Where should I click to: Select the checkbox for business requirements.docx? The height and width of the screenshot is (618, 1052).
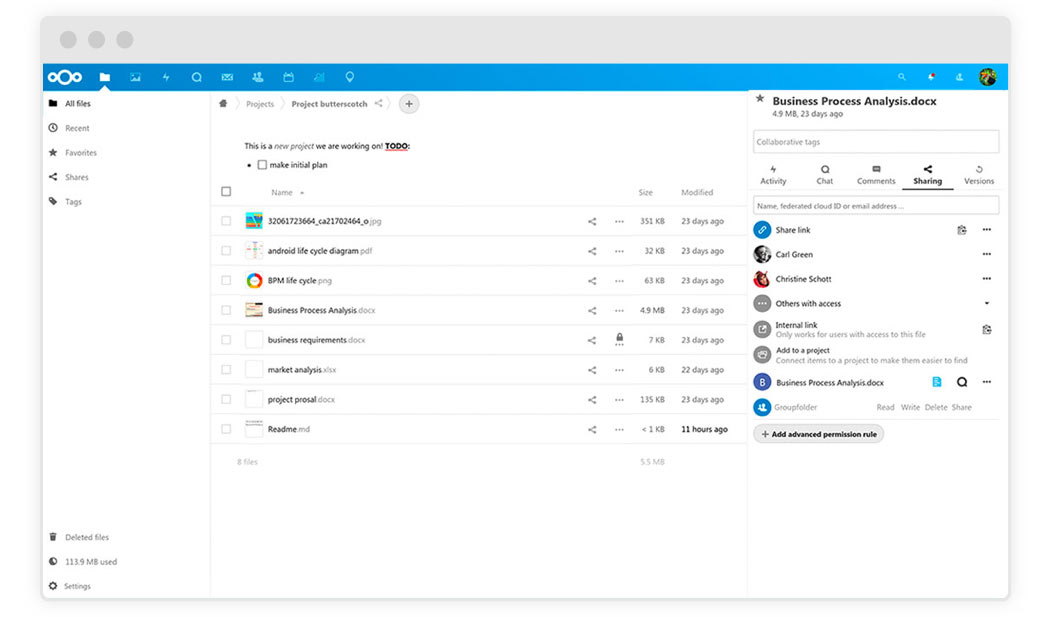click(x=226, y=340)
